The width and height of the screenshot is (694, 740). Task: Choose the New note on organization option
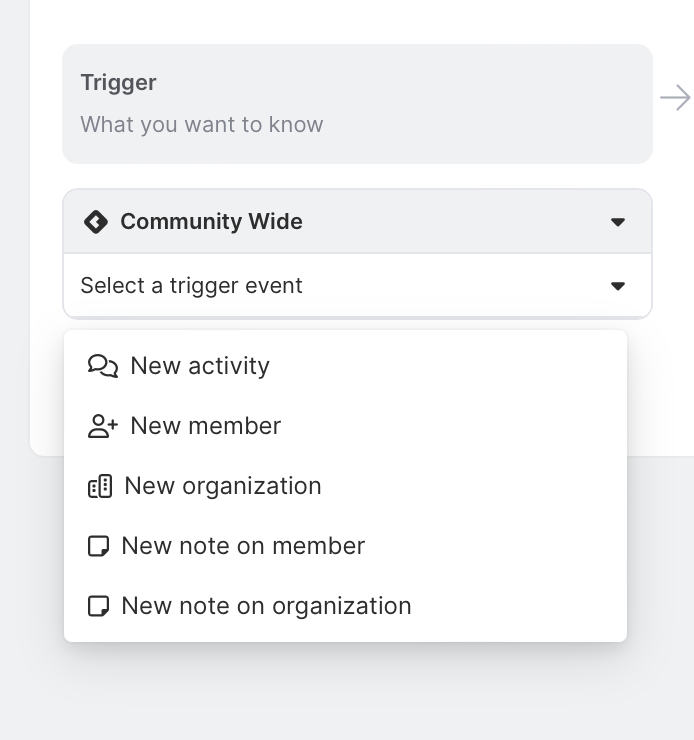[266, 606]
